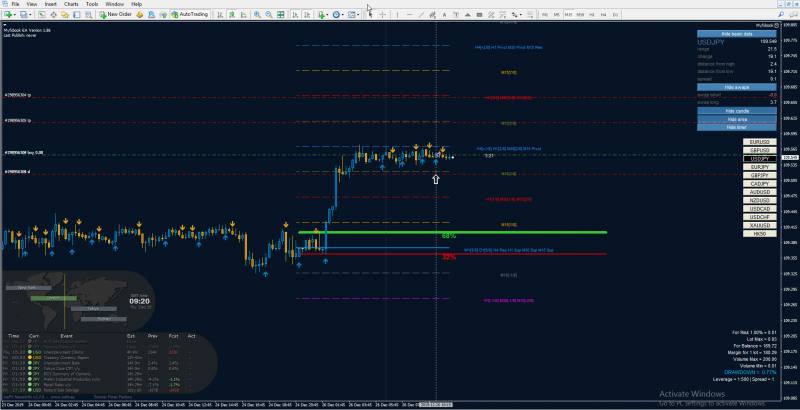Select the arrow cursor tool
The height and width of the screenshot is (410, 800).
click(x=370, y=15)
